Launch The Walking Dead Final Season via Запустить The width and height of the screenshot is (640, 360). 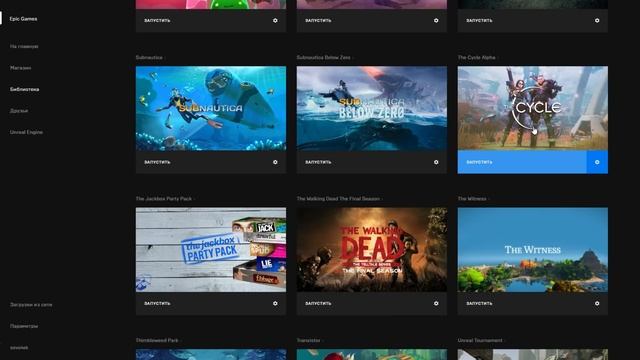click(x=318, y=303)
